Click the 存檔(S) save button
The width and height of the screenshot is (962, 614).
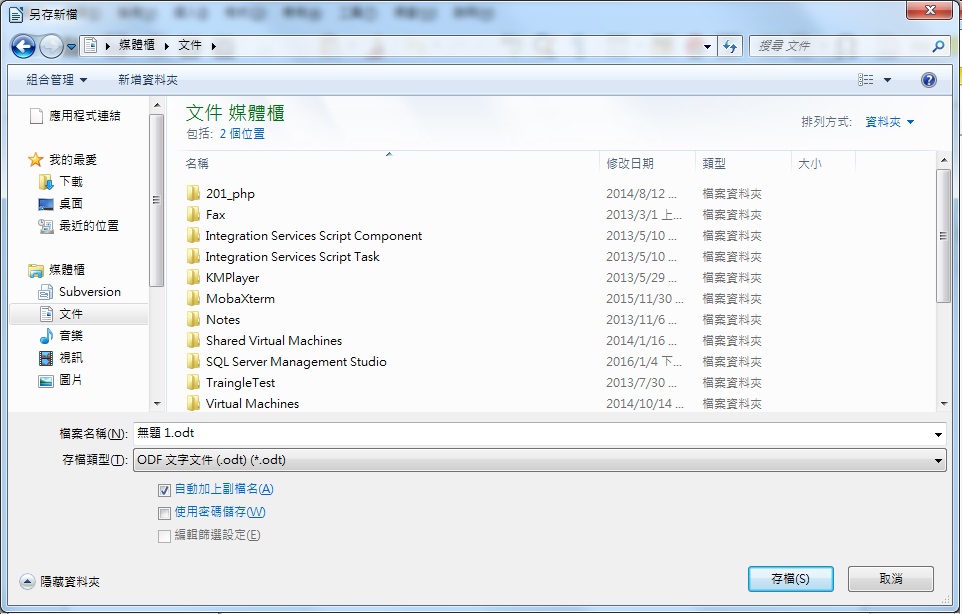coord(790,579)
